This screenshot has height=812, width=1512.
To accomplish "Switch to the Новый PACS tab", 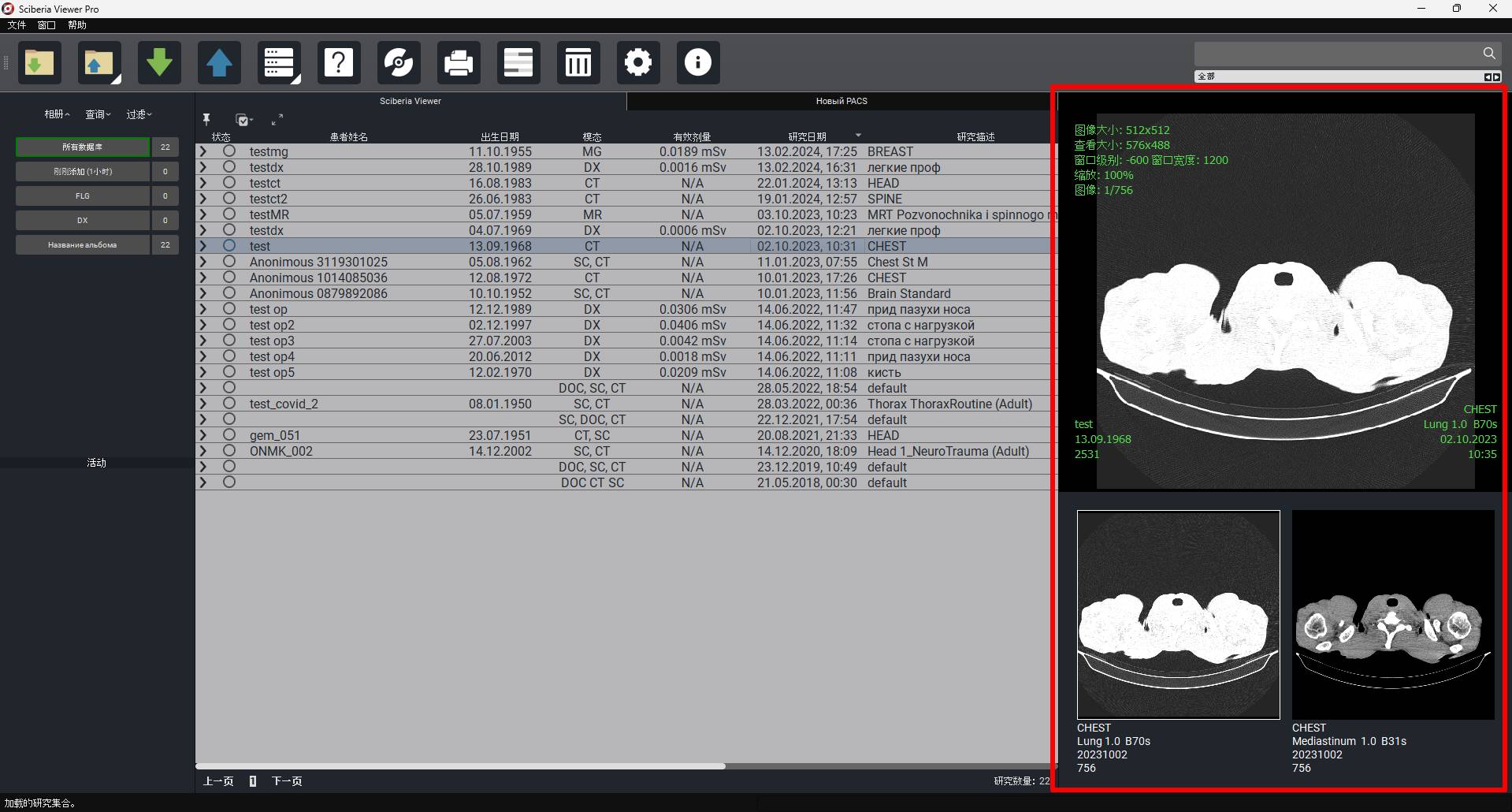I will pyautogui.click(x=841, y=101).
